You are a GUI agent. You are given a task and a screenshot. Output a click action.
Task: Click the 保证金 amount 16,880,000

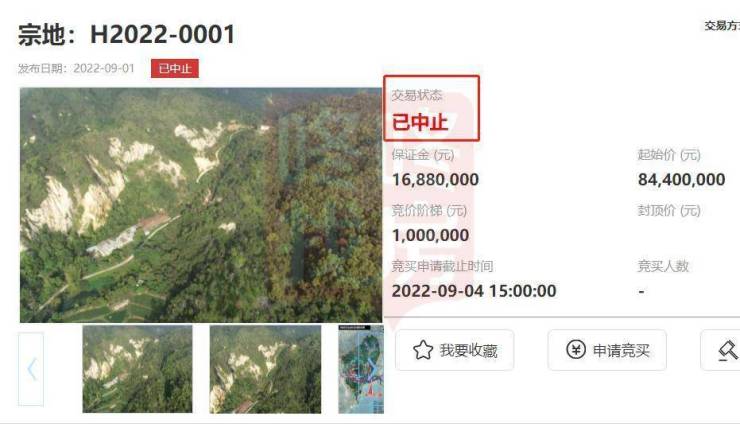435,179
